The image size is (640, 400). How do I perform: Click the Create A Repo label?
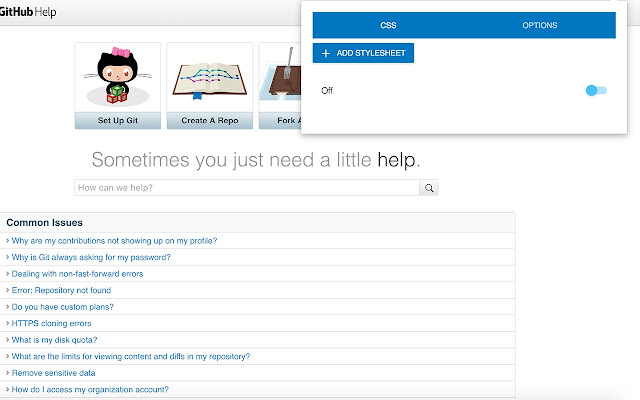tap(210, 120)
